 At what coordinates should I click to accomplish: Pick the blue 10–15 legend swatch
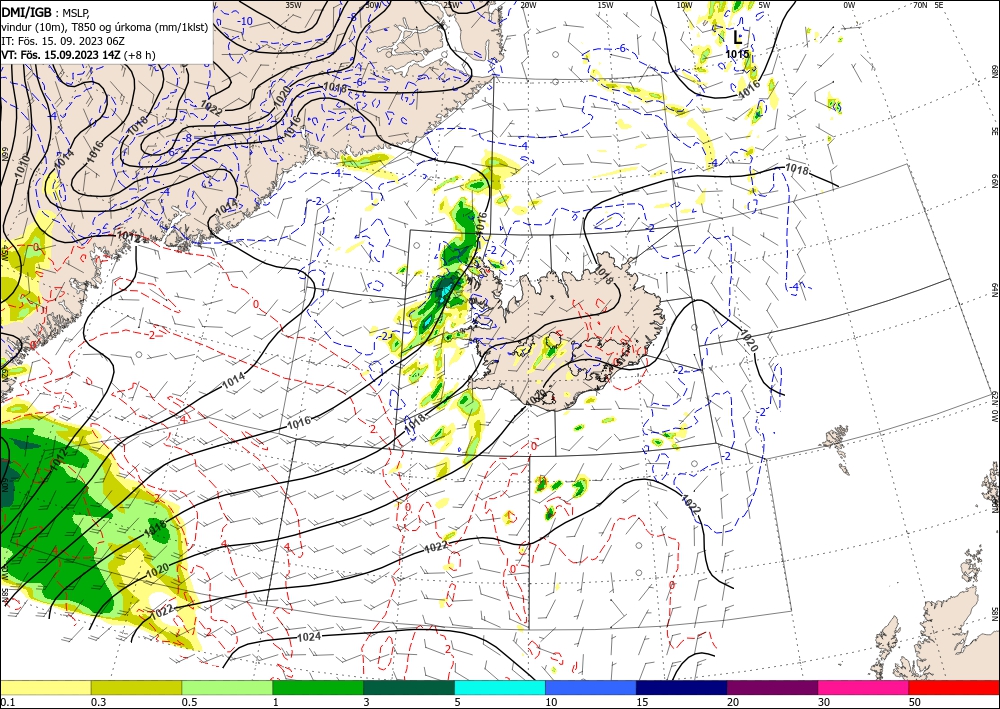click(x=591, y=687)
